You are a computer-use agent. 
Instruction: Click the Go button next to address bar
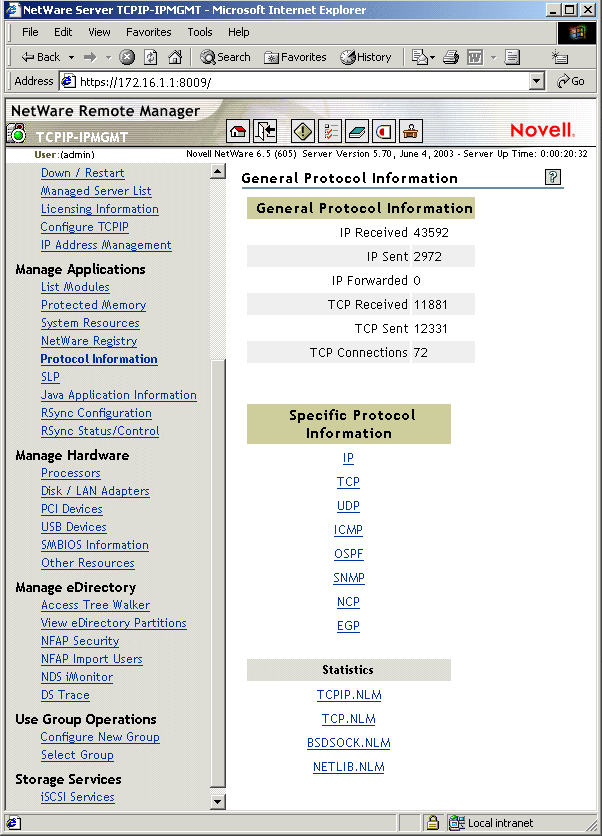coord(571,82)
